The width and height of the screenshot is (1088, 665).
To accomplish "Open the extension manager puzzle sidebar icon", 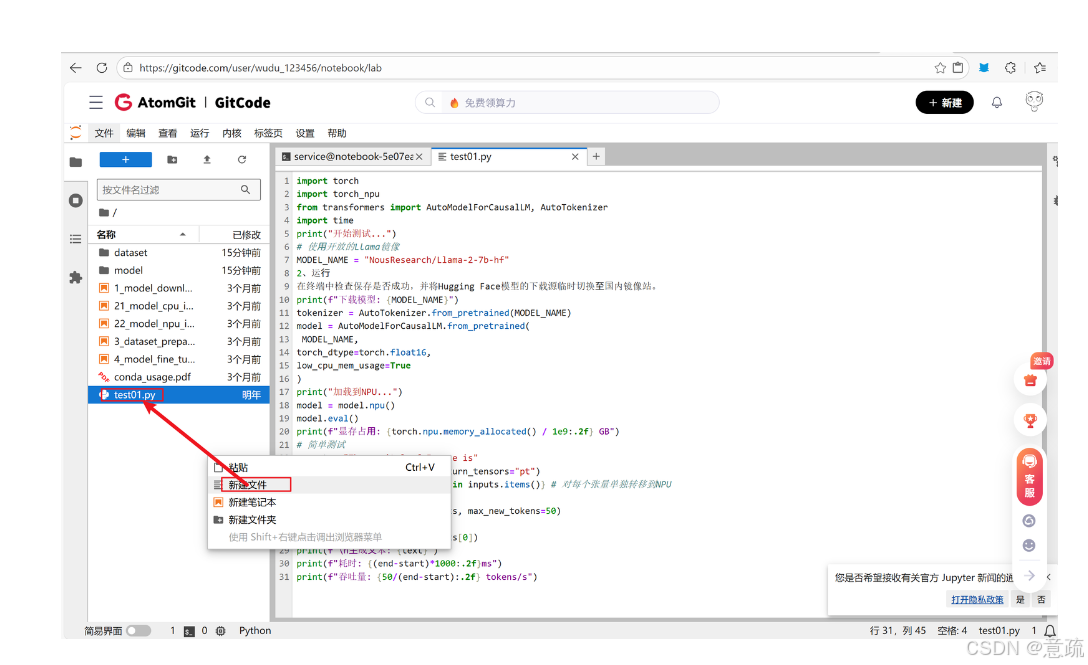I will (x=76, y=278).
